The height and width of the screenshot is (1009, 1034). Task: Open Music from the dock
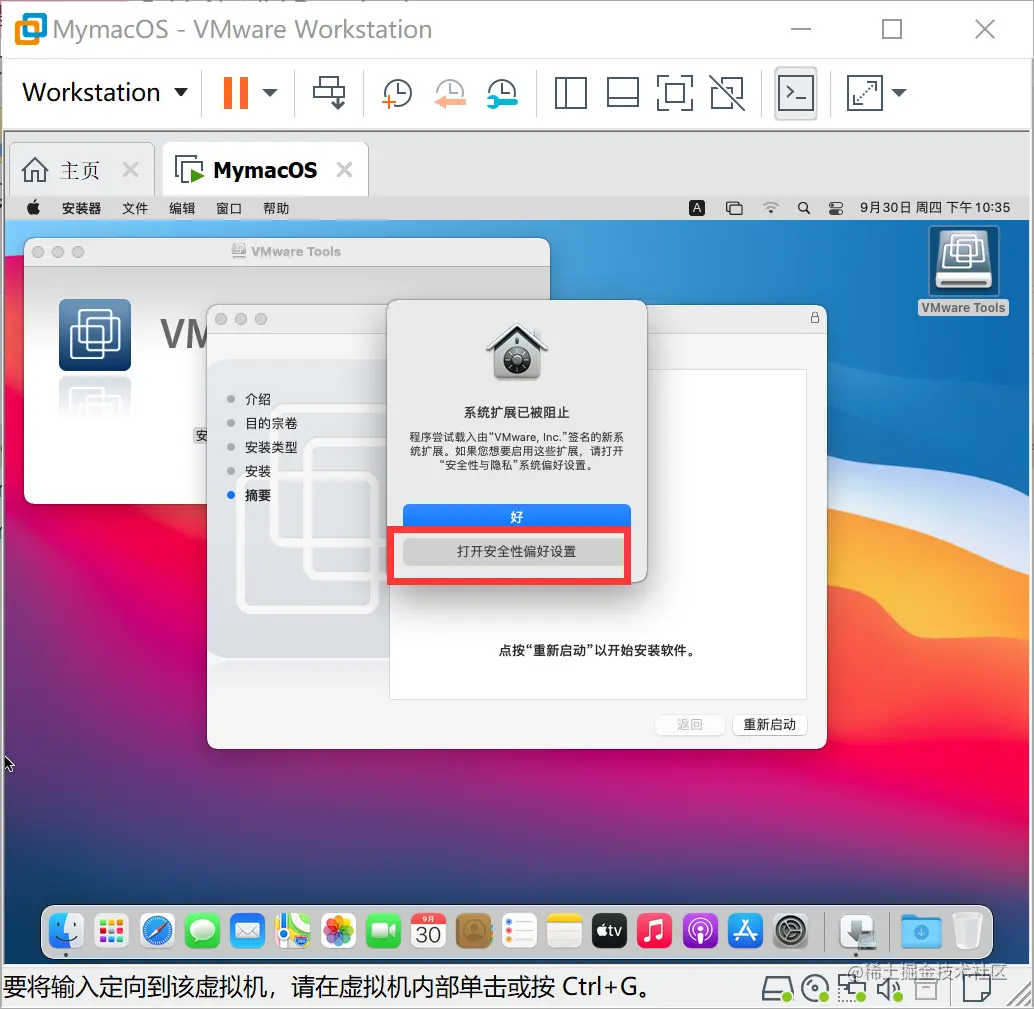655,931
